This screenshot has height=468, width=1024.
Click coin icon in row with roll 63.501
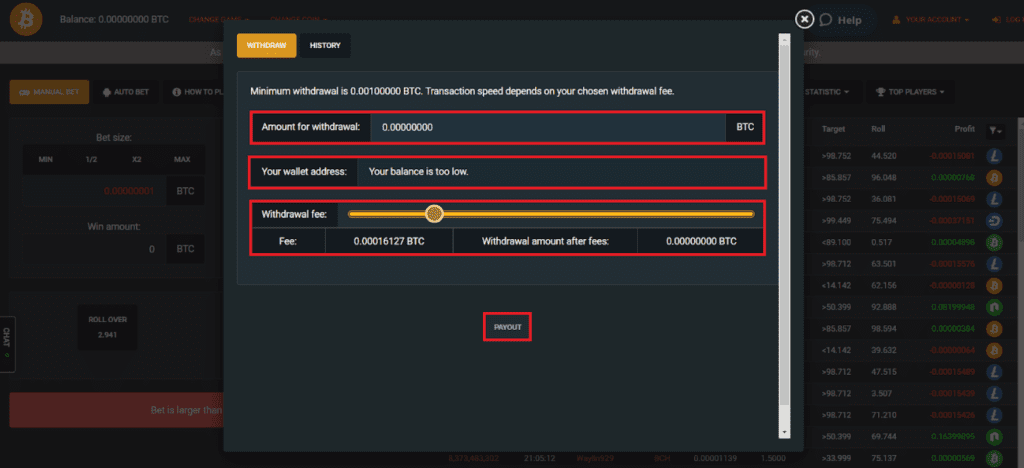click(x=994, y=264)
